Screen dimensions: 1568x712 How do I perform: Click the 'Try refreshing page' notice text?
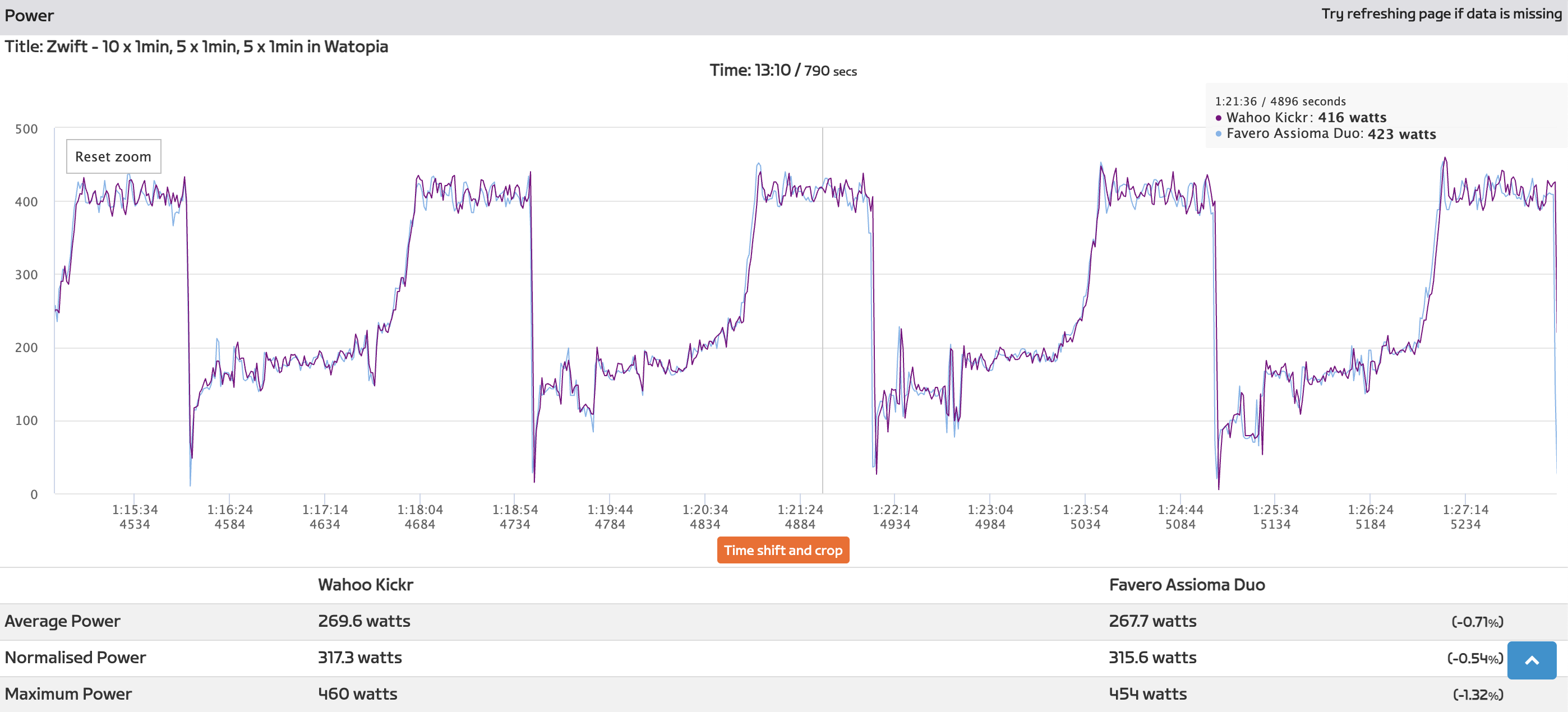1441,14
